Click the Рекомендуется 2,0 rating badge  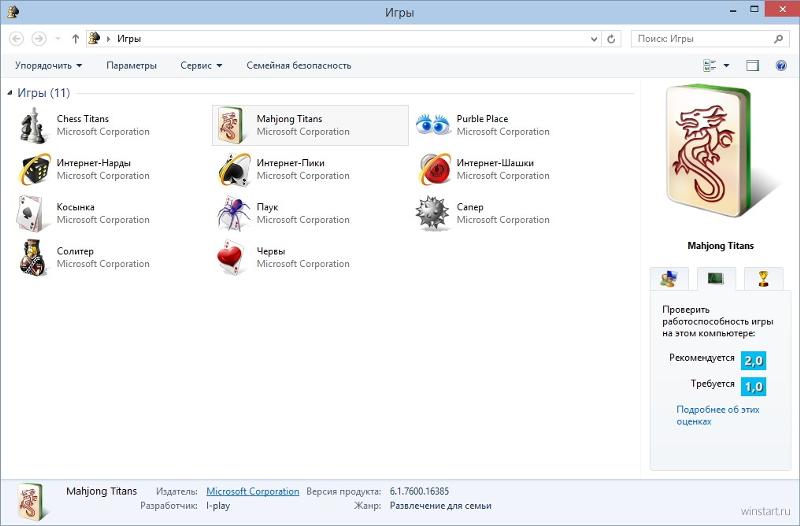point(754,360)
